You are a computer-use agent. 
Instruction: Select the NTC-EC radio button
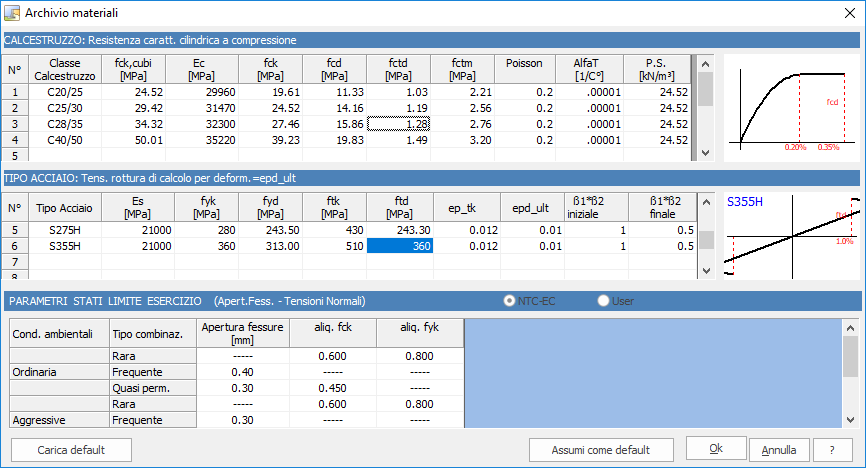[509, 301]
